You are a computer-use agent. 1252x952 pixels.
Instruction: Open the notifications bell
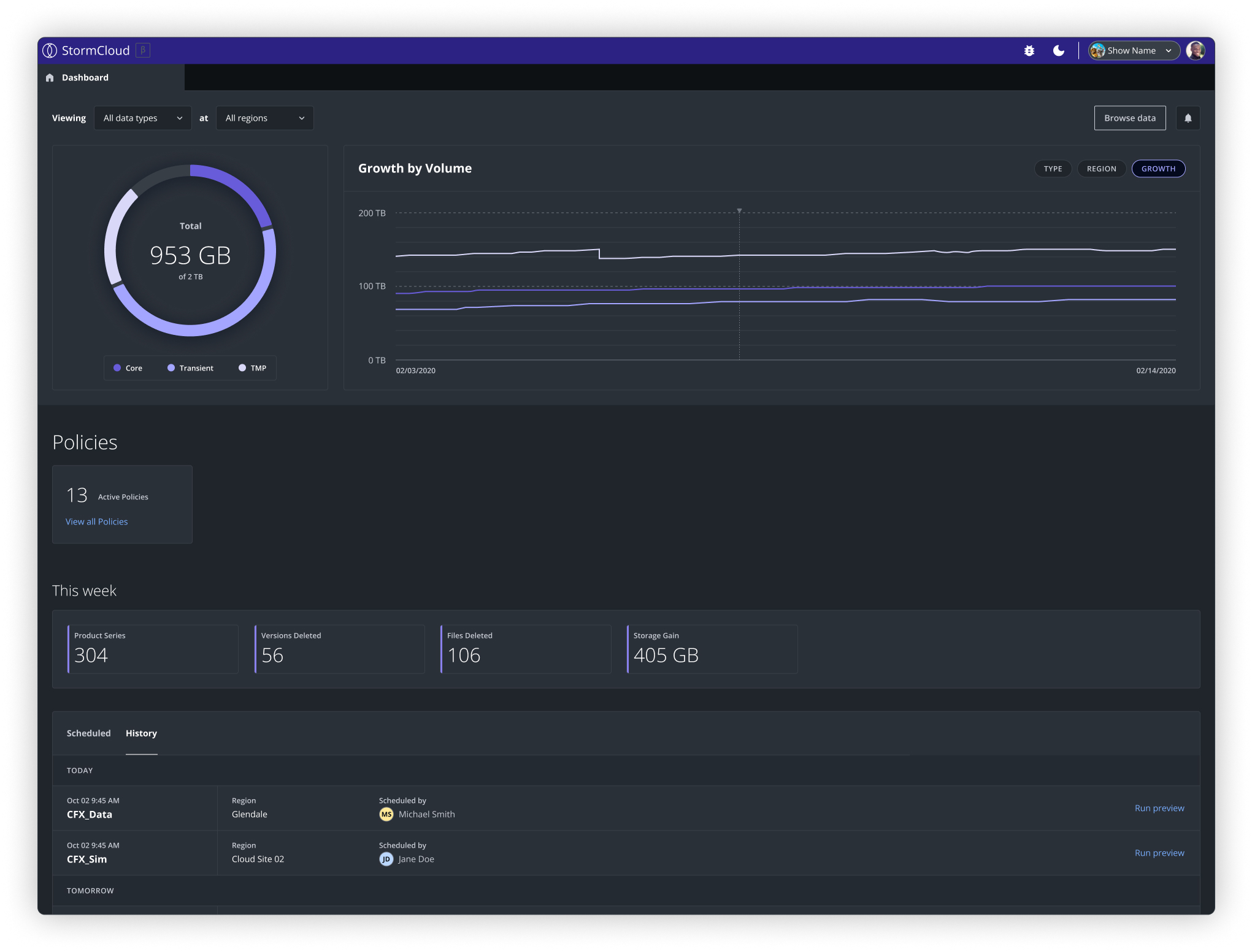1188,118
